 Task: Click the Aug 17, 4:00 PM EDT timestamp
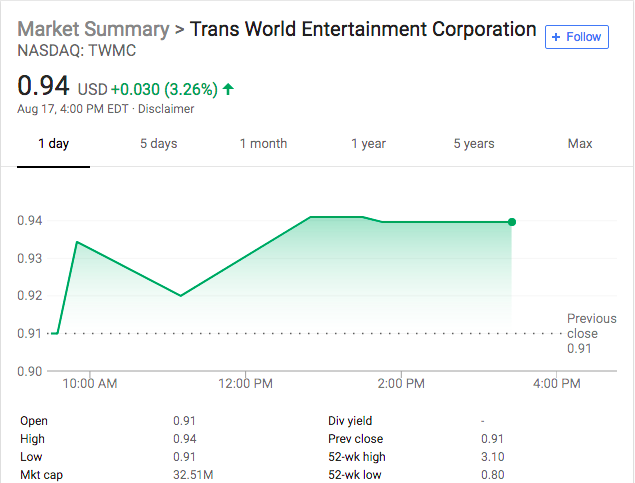pyautogui.click(x=73, y=109)
